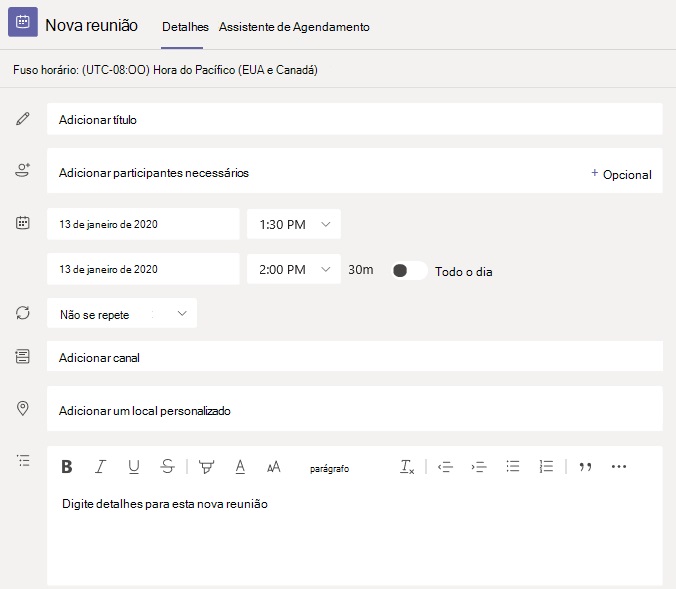
Task: Open the font size option
Action: tap(273, 466)
